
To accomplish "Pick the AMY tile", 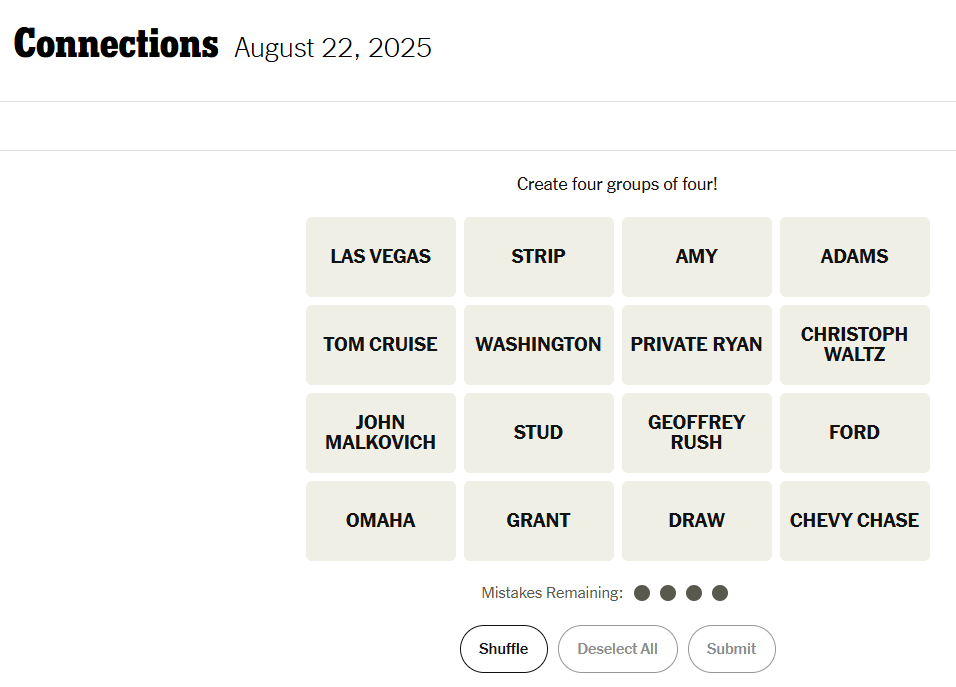I will (x=697, y=257).
